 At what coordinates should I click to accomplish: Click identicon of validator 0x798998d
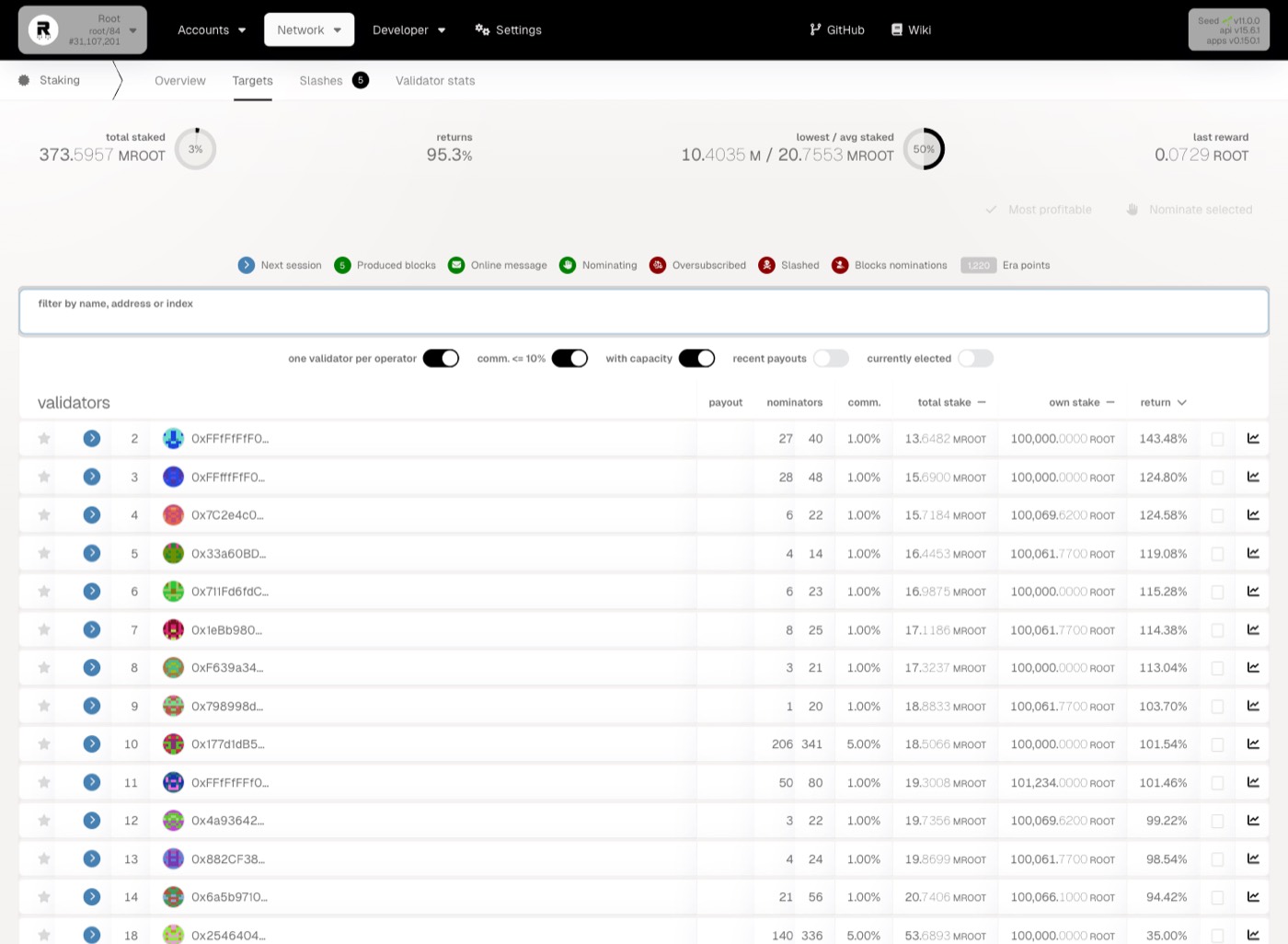pyautogui.click(x=173, y=707)
